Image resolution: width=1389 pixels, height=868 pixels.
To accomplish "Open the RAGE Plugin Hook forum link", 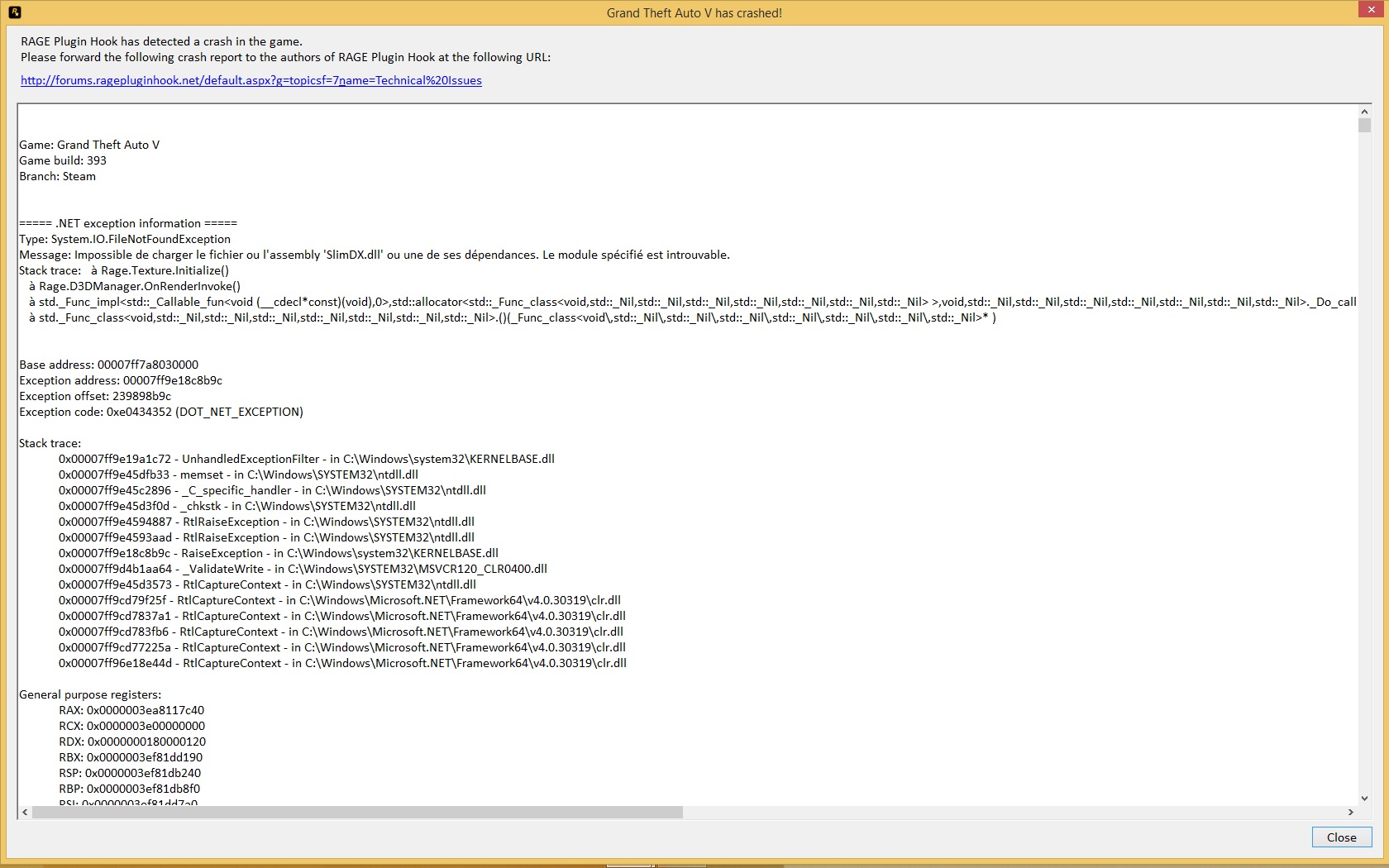I will click(x=251, y=80).
